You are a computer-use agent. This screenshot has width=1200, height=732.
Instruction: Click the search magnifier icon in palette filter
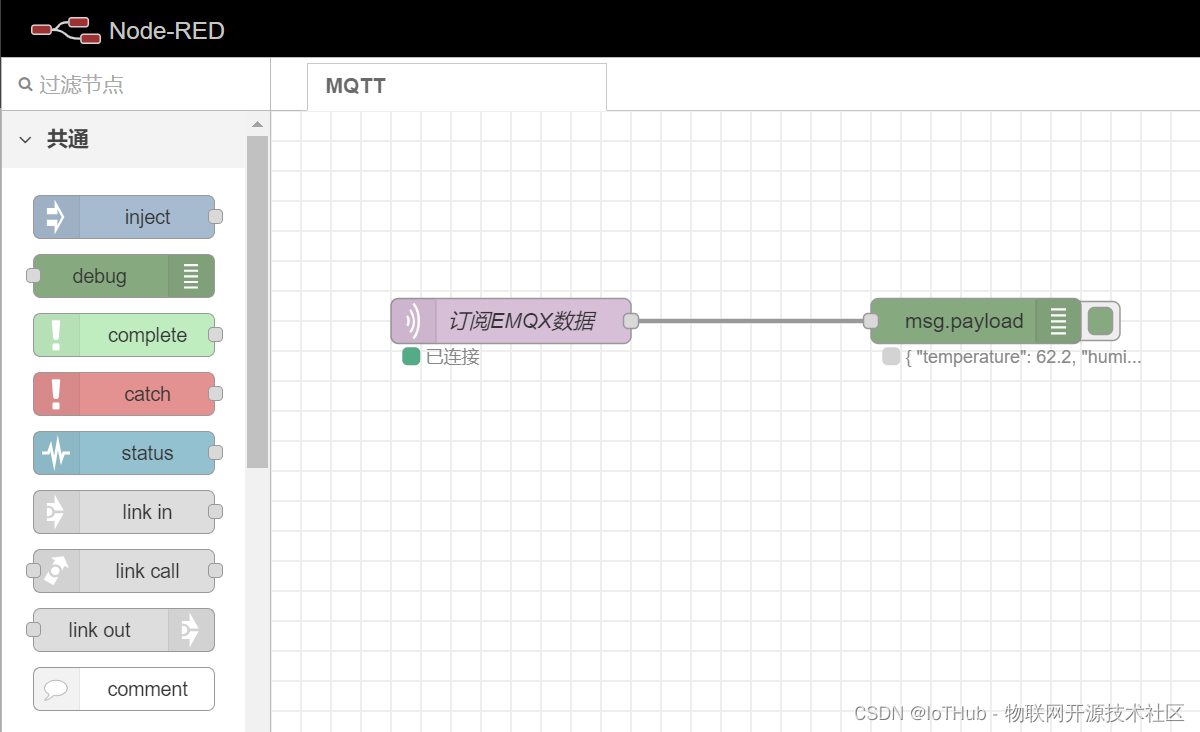(x=26, y=84)
